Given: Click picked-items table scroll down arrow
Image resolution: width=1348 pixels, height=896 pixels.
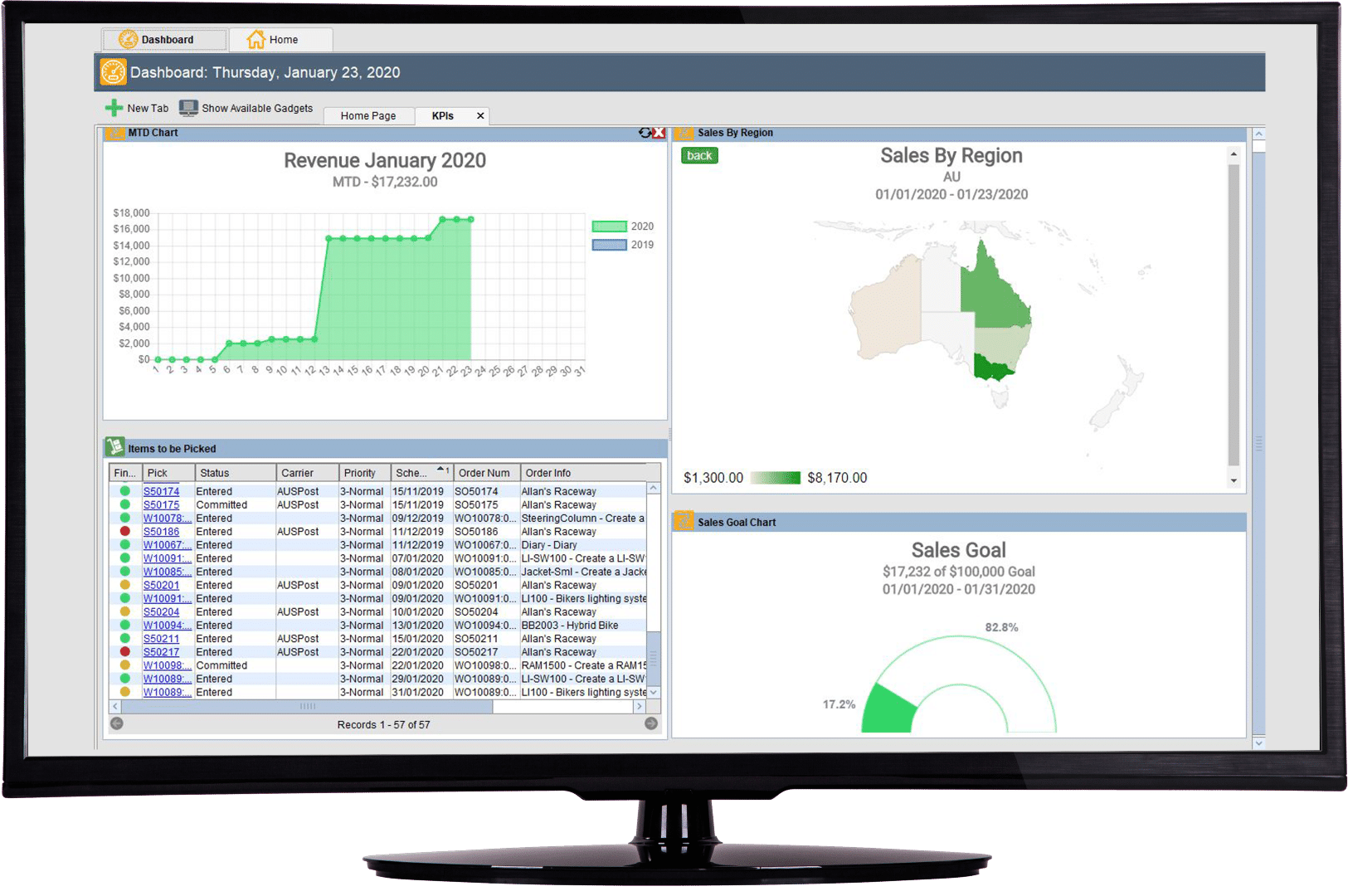Looking at the screenshot, I should [x=653, y=692].
